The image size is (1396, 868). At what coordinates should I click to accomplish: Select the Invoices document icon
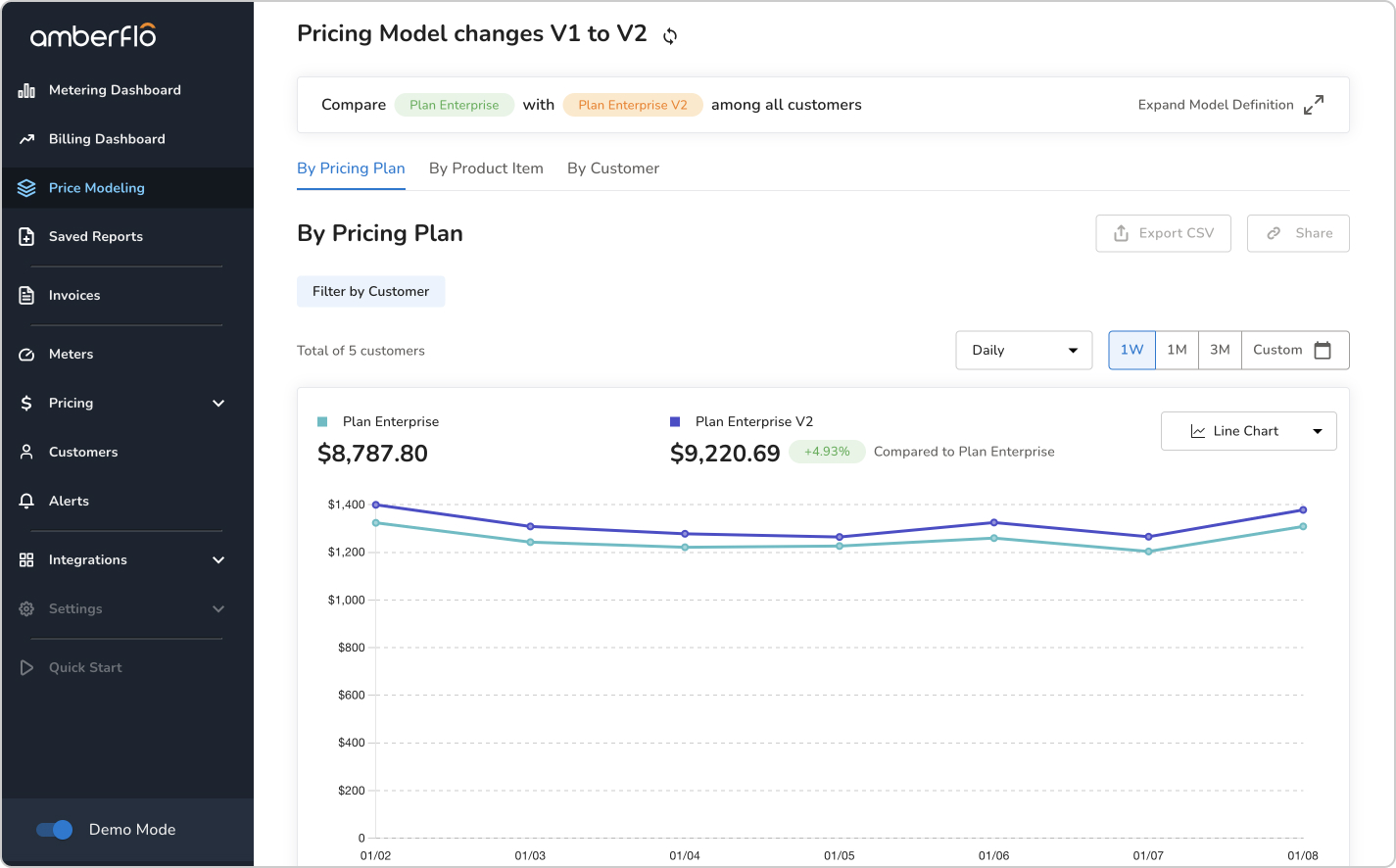26,295
